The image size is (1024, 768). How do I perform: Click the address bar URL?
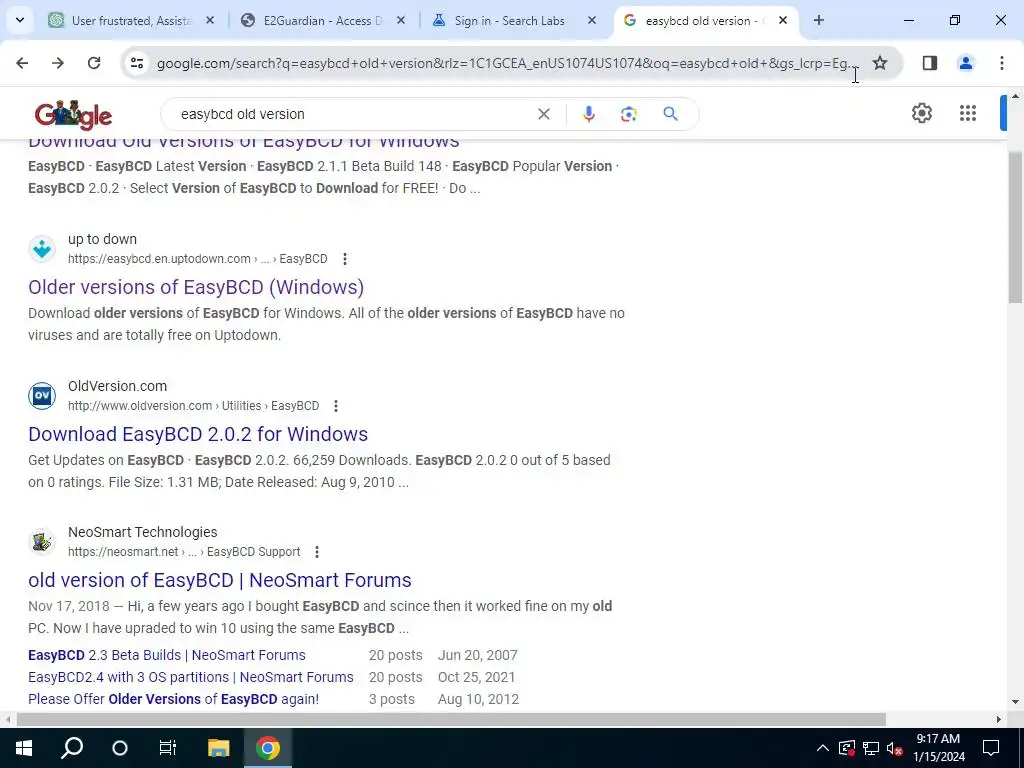click(505, 63)
